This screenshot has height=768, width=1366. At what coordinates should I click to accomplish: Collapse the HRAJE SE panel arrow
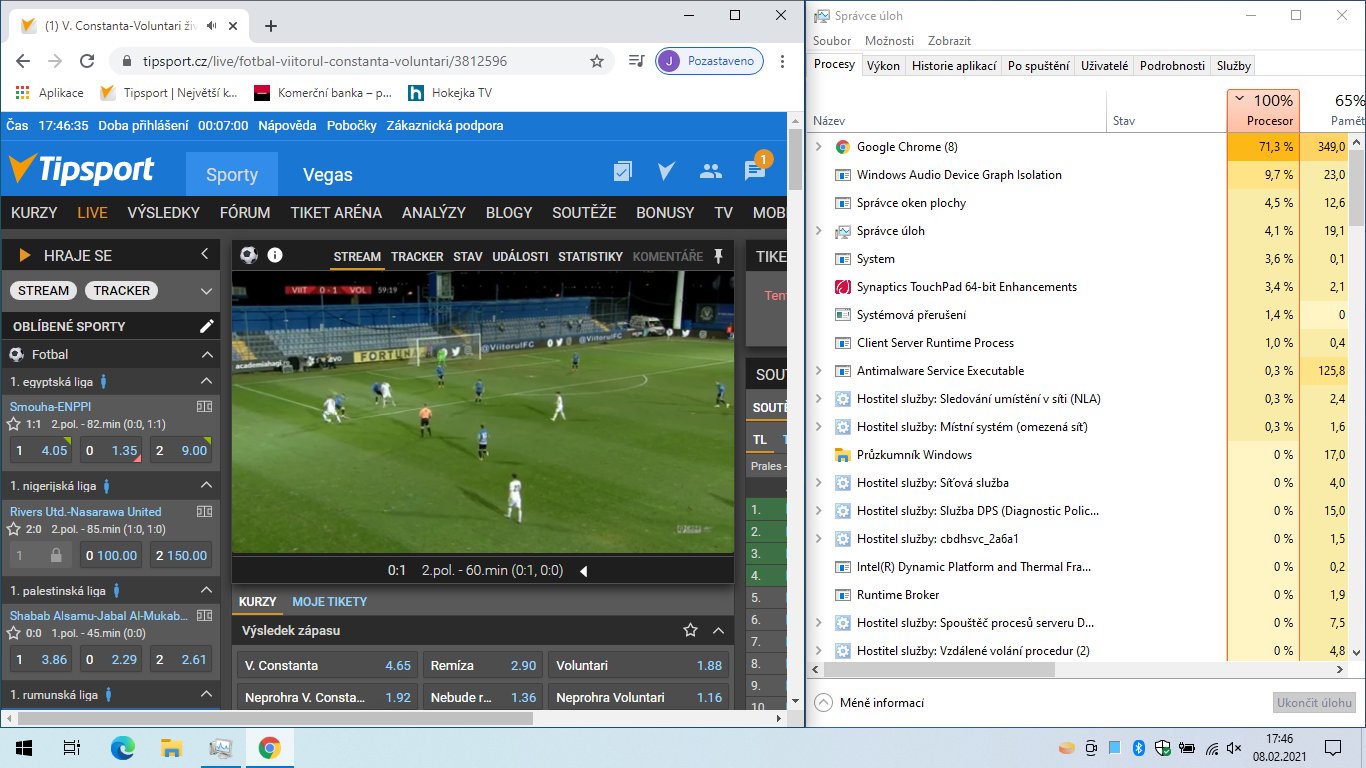click(x=205, y=255)
